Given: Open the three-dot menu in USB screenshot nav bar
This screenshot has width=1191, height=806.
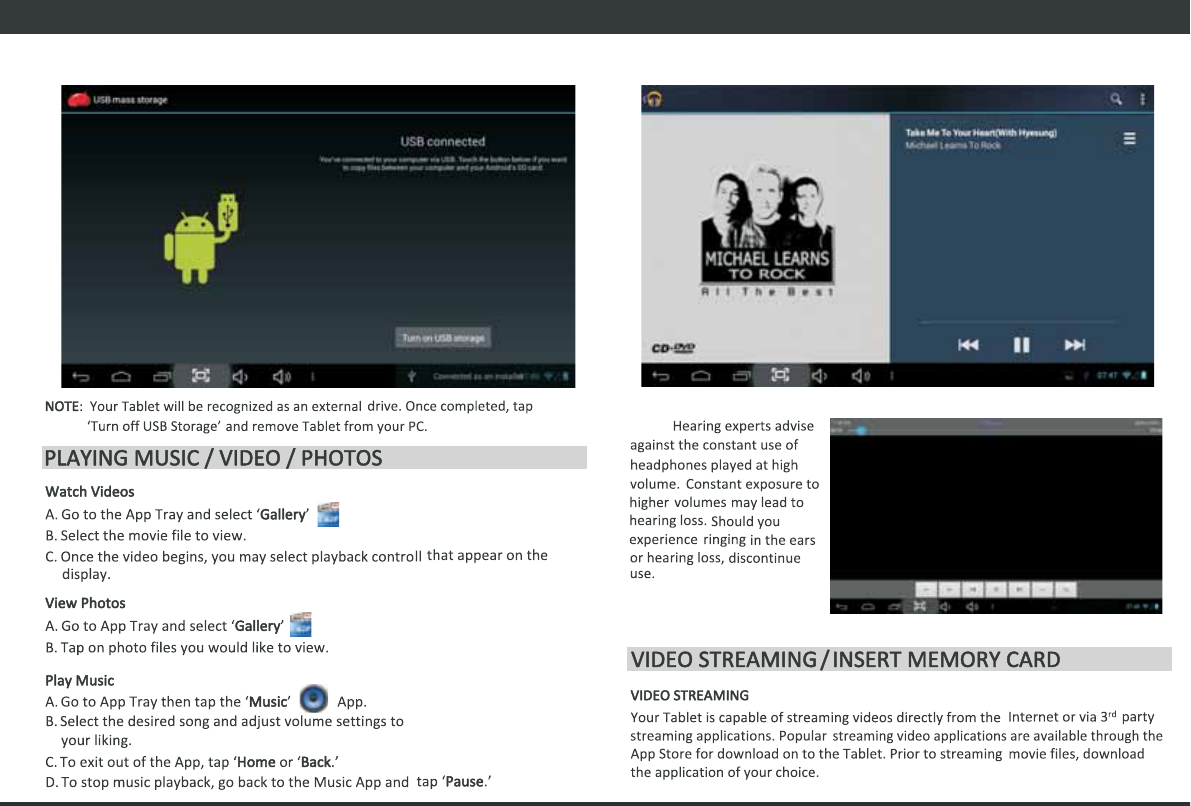Looking at the screenshot, I should click(312, 376).
